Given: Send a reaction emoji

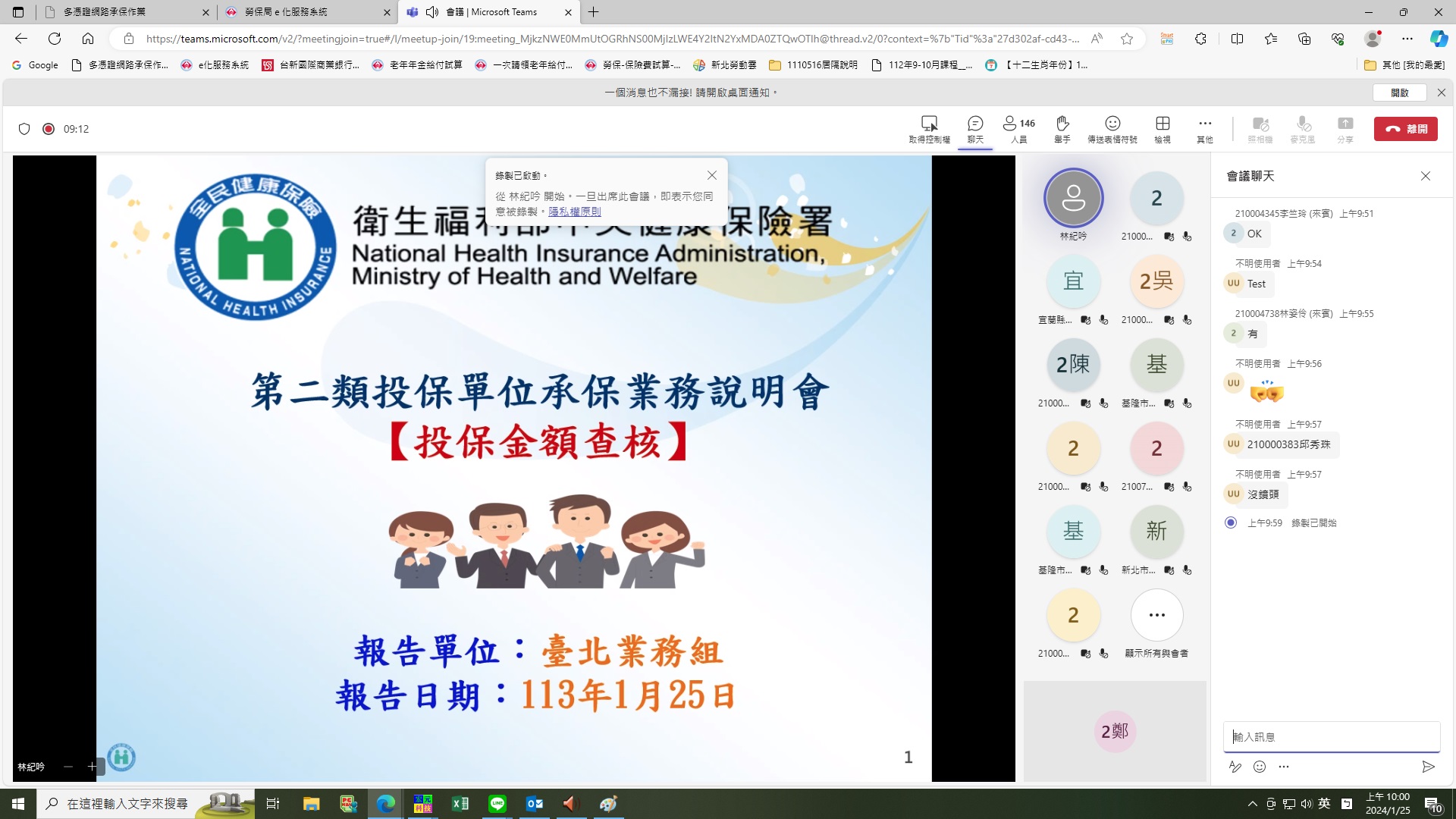Looking at the screenshot, I should click(x=1112, y=128).
